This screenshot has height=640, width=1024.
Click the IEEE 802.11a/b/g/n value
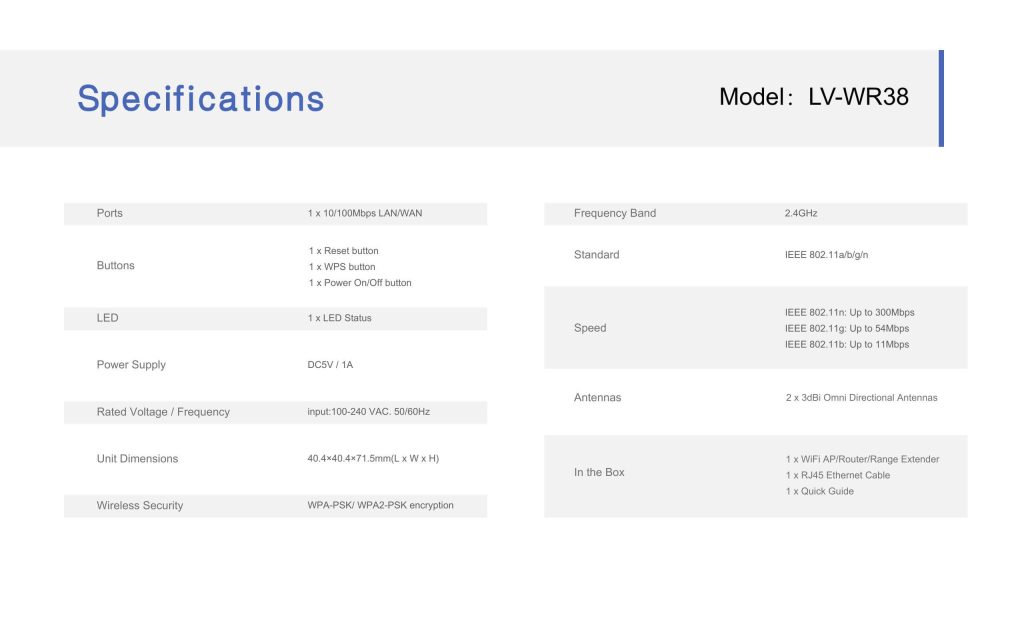(x=827, y=255)
